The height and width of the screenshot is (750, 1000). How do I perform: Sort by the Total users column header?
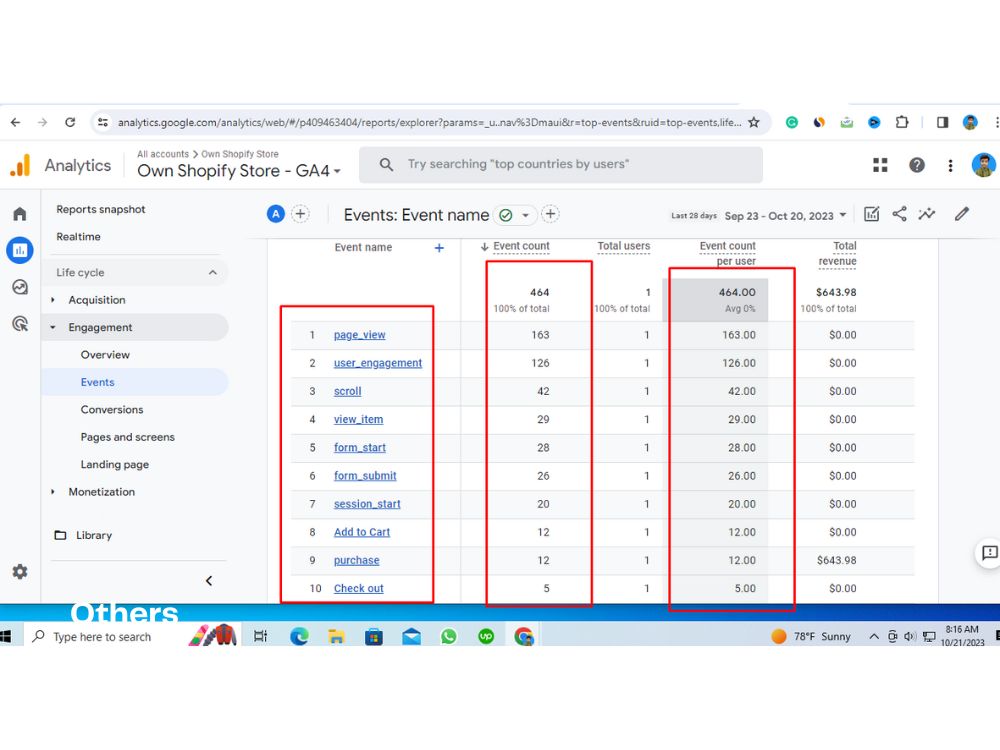pos(623,246)
